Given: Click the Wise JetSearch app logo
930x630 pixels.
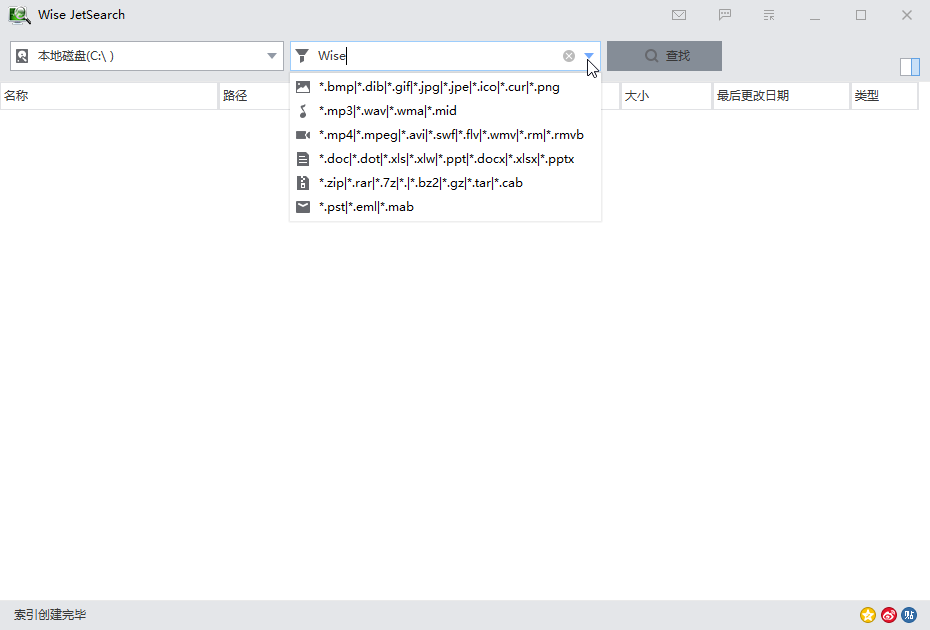Looking at the screenshot, I should click(x=19, y=15).
